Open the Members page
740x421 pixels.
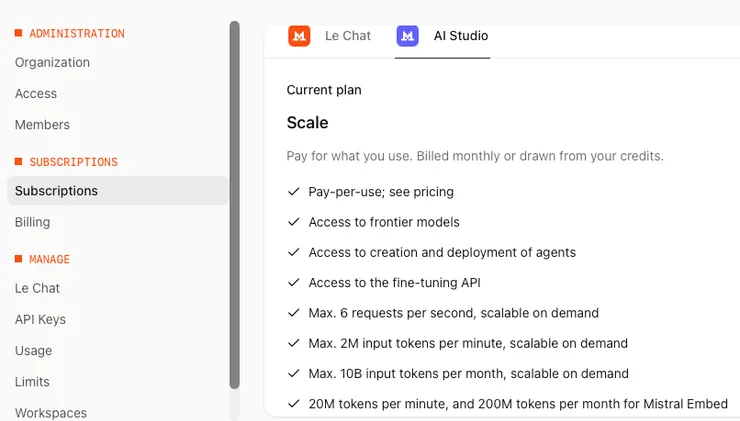[42, 125]
